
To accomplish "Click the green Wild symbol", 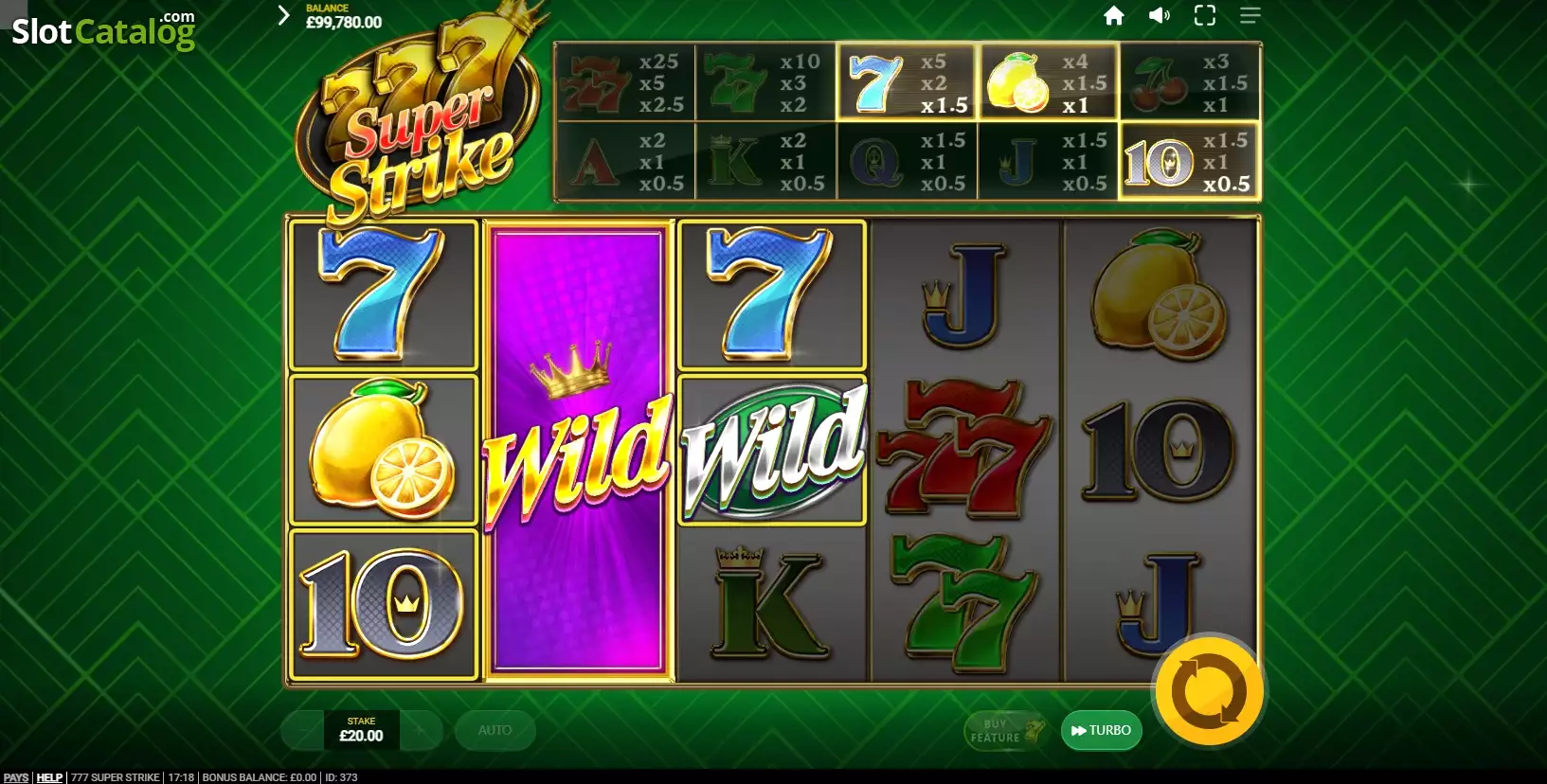I will (x=772, y=450).
